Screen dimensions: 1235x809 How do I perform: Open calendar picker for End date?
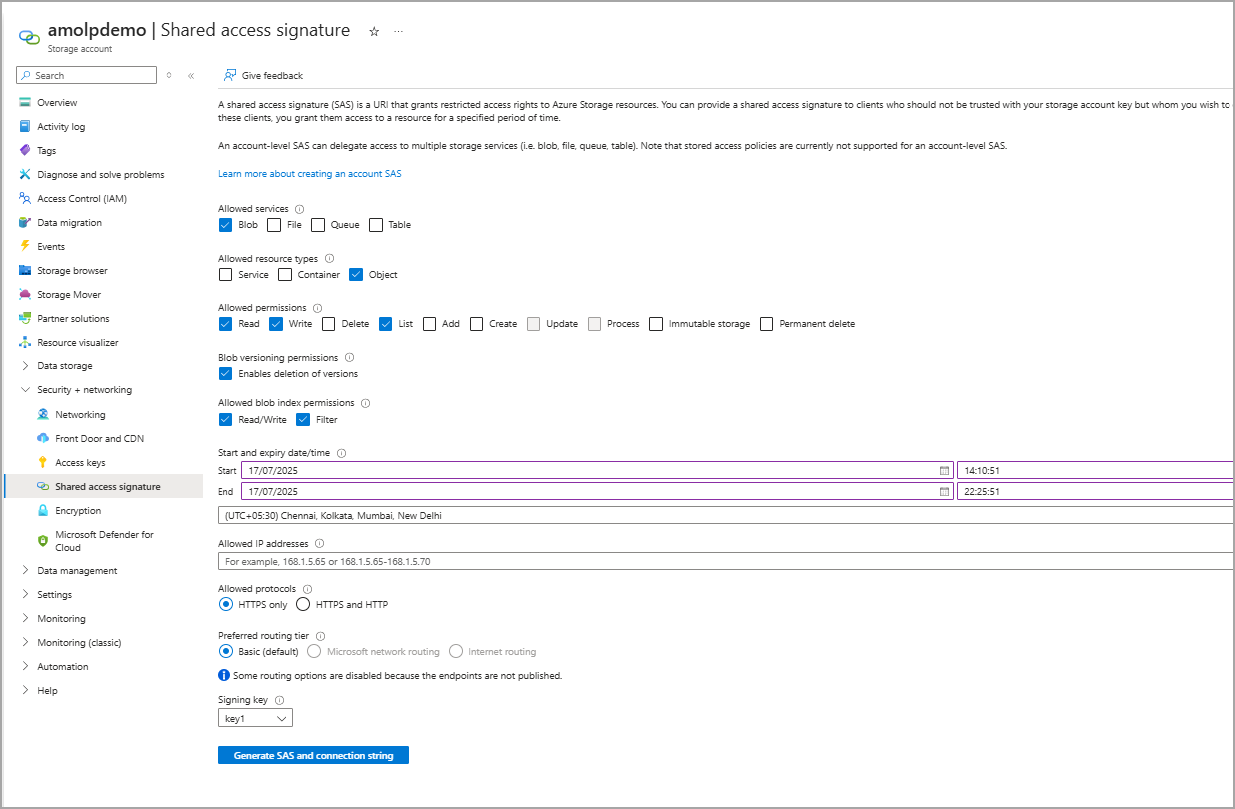pyautogui.click(x=945, y=491)
